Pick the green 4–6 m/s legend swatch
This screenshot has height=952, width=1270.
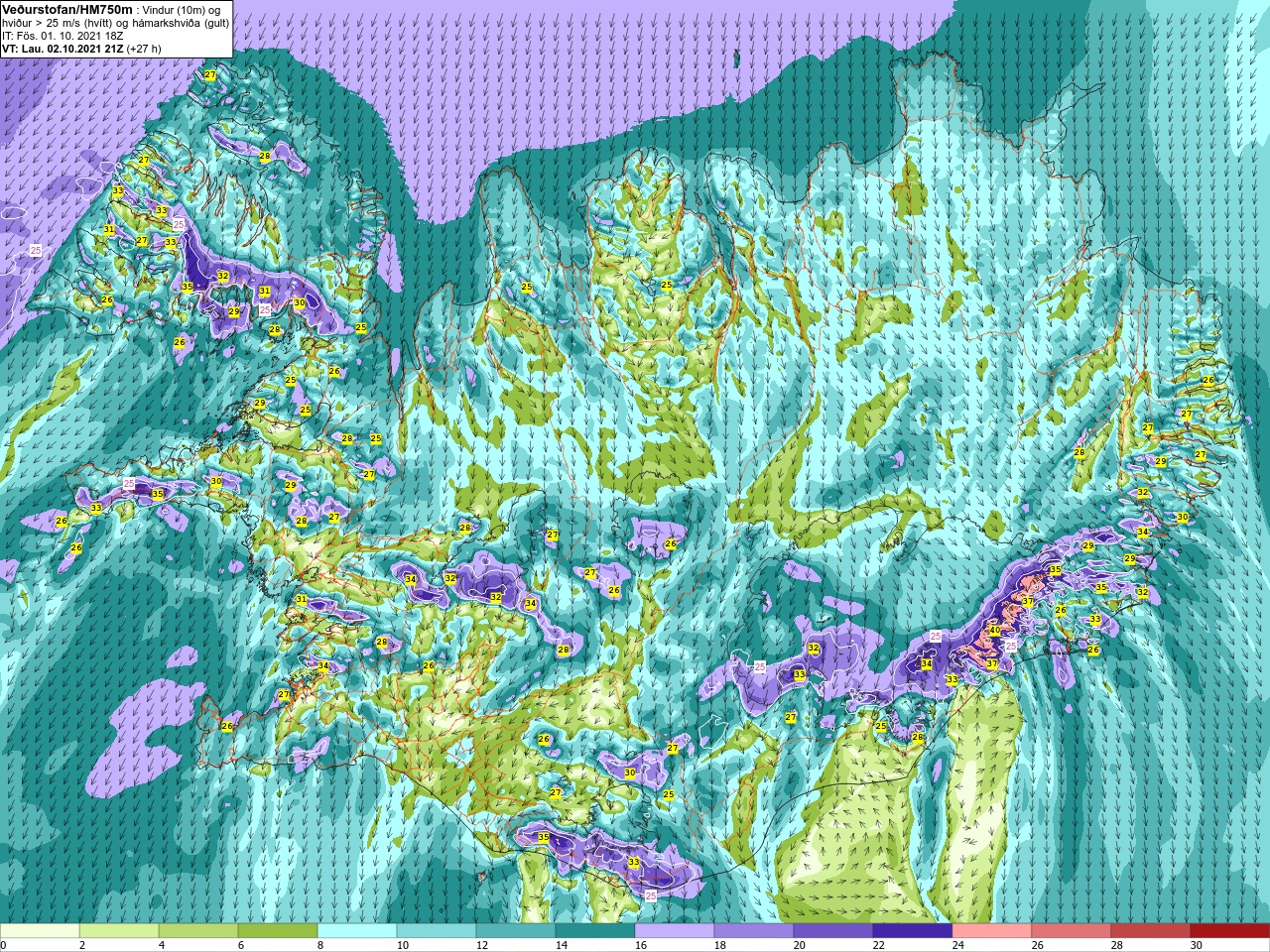coord(198,931)
